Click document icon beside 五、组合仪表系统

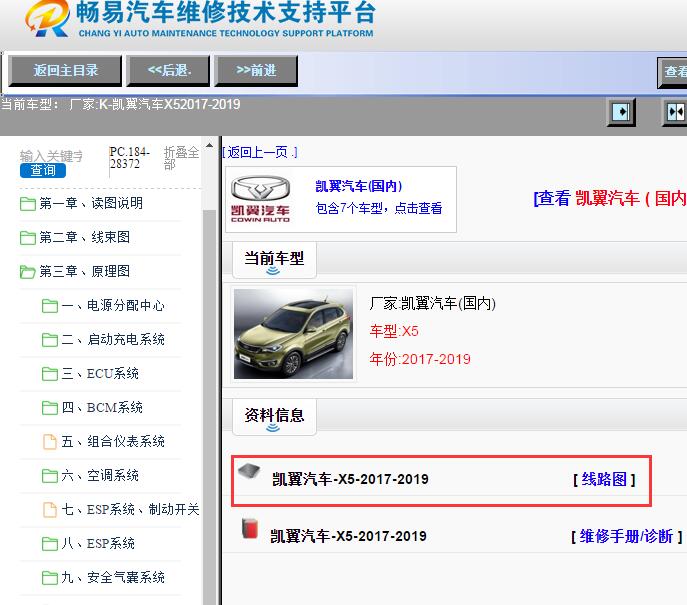coord(50,442)
